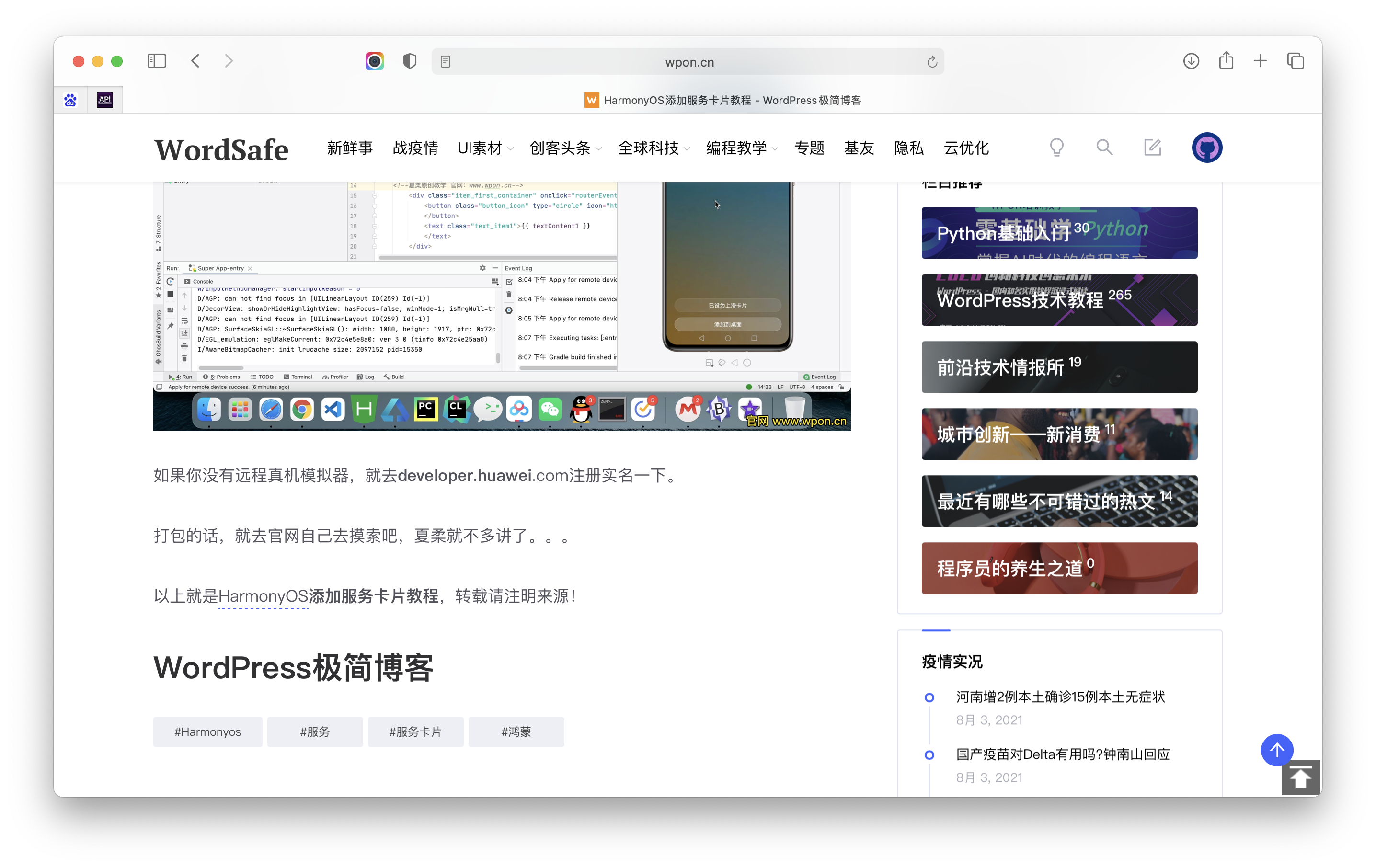Show the tab overview

pyautogui.click(x=1296, y=61)
